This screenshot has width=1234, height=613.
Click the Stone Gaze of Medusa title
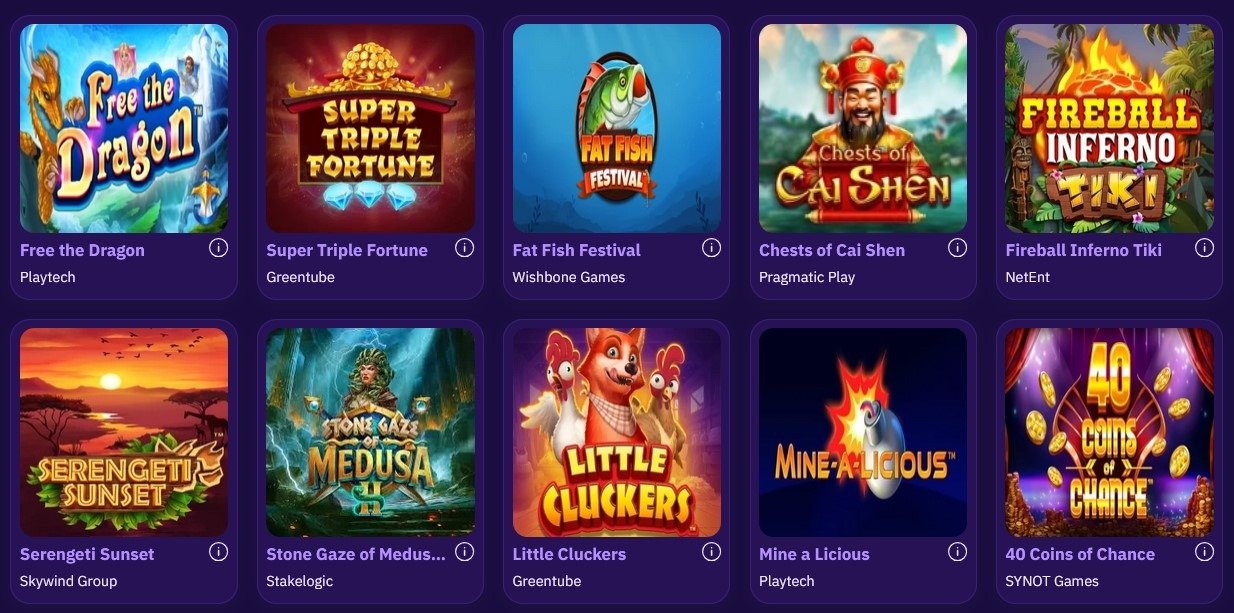click(356, 554)
